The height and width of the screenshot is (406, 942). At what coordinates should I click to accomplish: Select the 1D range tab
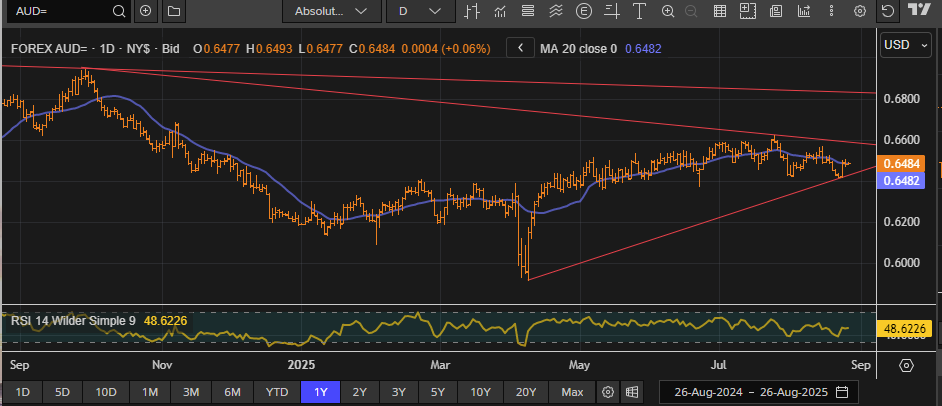point(22,392)
